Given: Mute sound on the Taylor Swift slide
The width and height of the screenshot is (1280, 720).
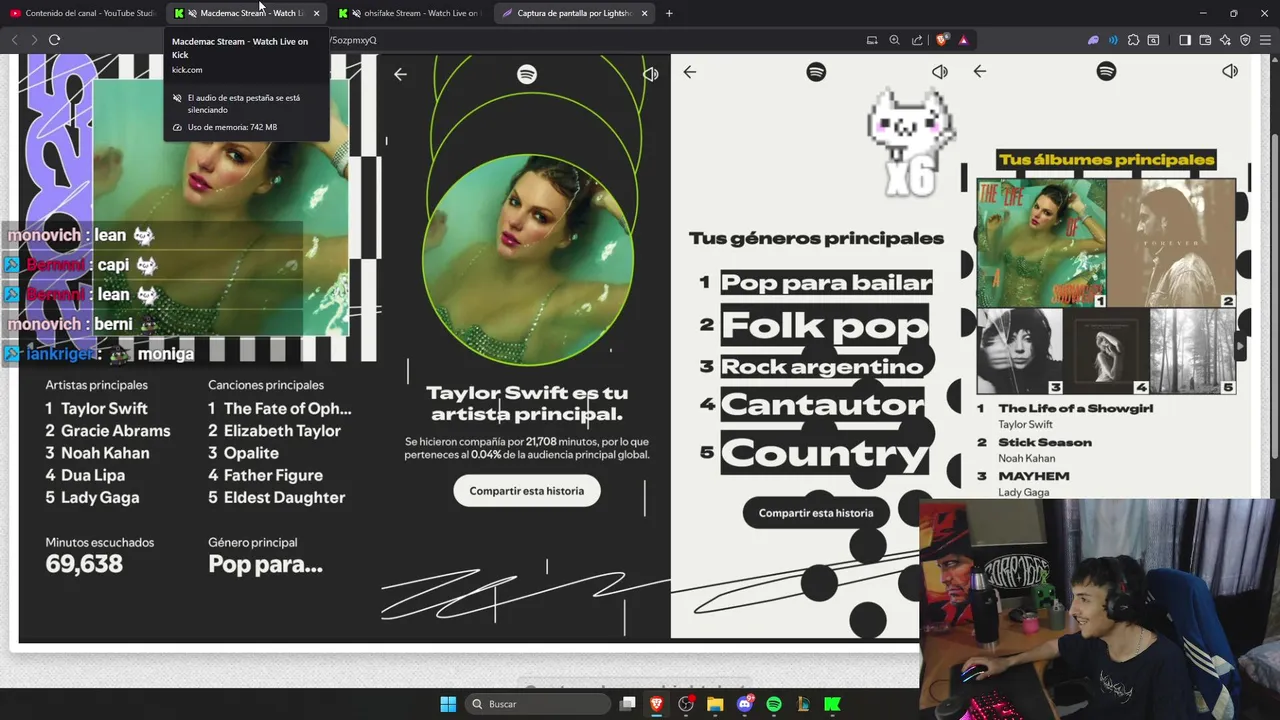Looking at the screenshot, I should tap(650, 74).
